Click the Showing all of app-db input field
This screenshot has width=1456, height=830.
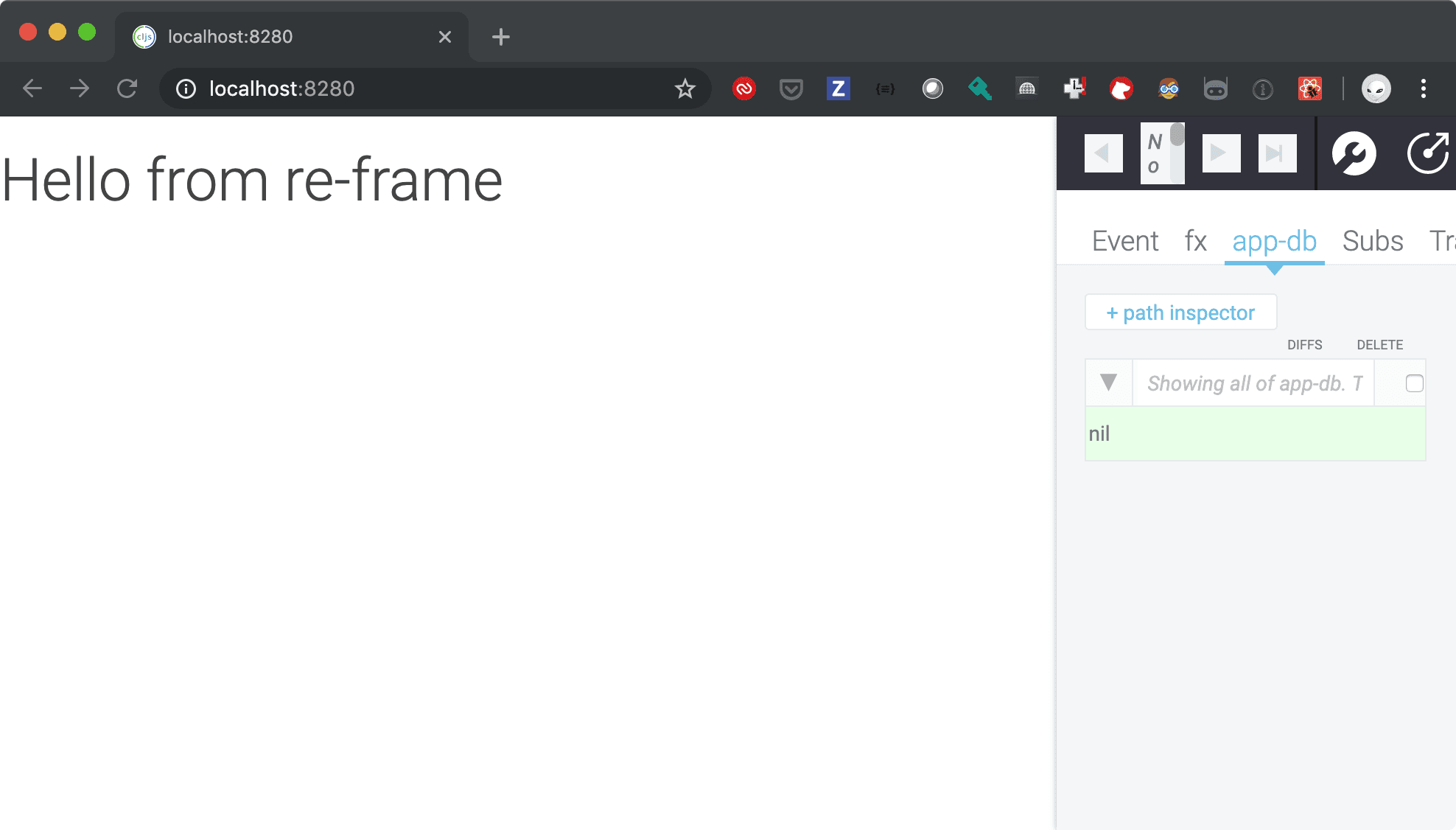1253,383
